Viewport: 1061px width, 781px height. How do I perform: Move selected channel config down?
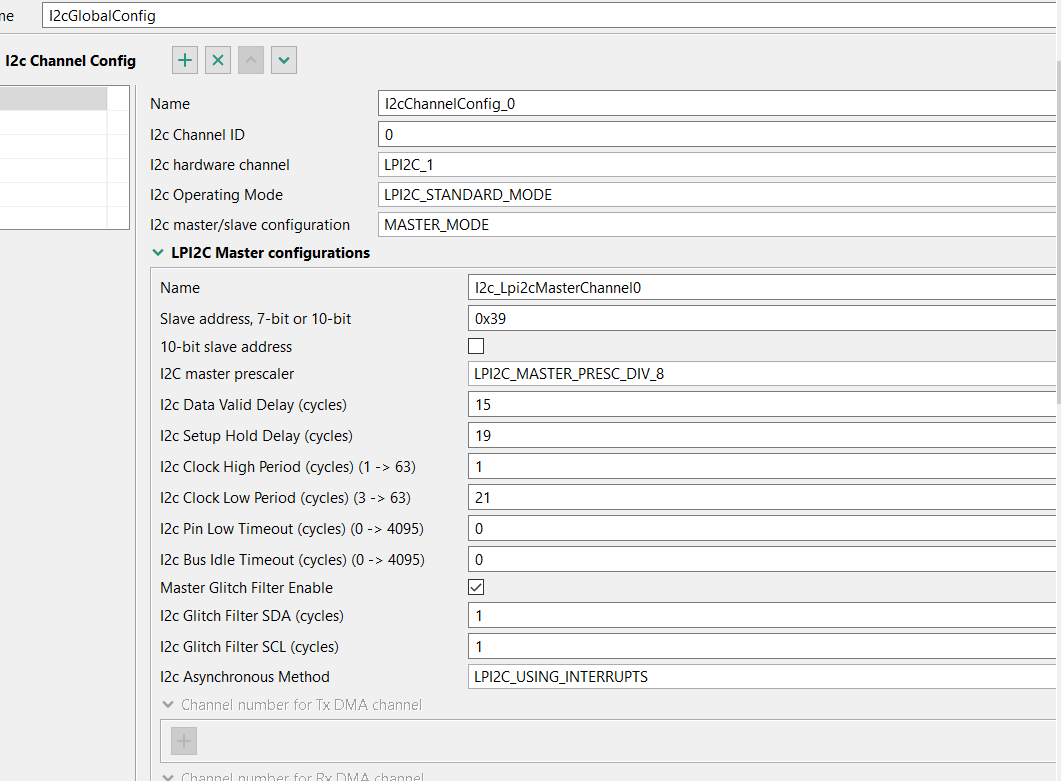284,60
